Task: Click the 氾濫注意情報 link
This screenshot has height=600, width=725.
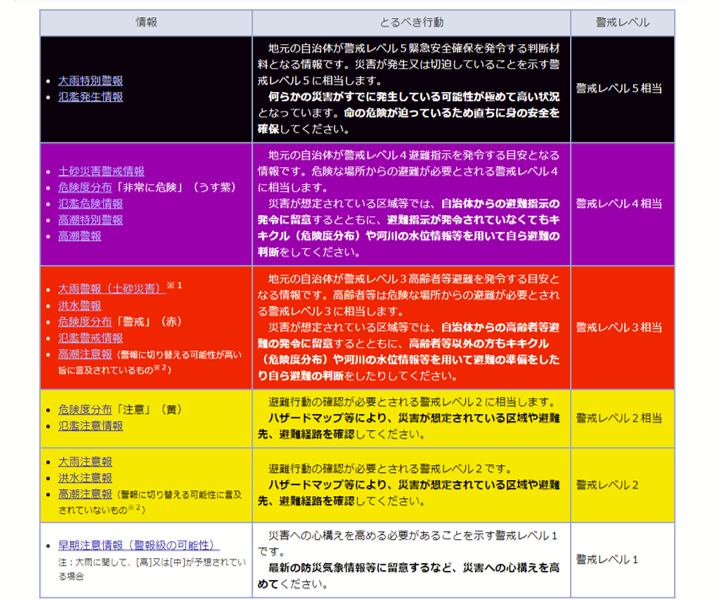Action: pyautogui.click(x=90, y=425)
